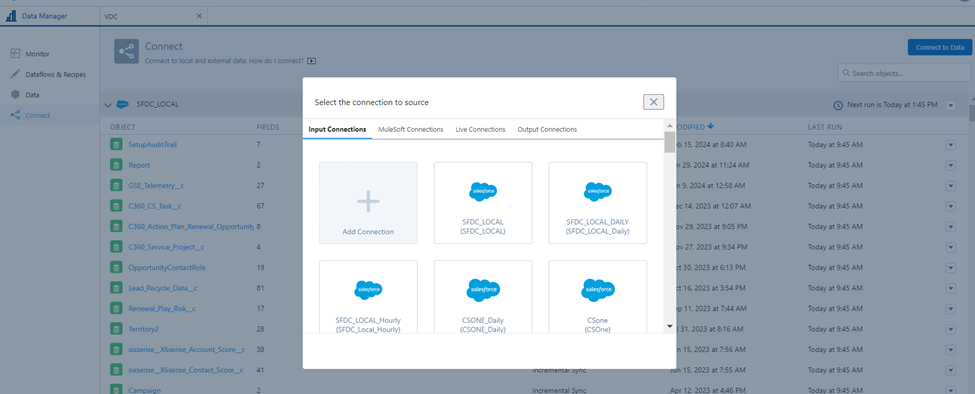The width and height of the screenshot is (975, 394).
Task: Click the Data Manager bar chart icon
Action: [x=11, y=16]
